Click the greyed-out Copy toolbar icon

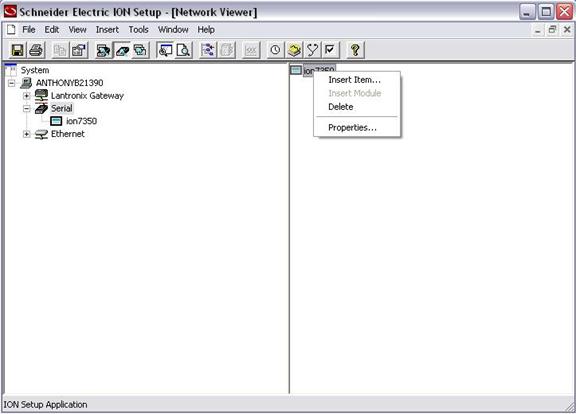click(x=60, y=50)
